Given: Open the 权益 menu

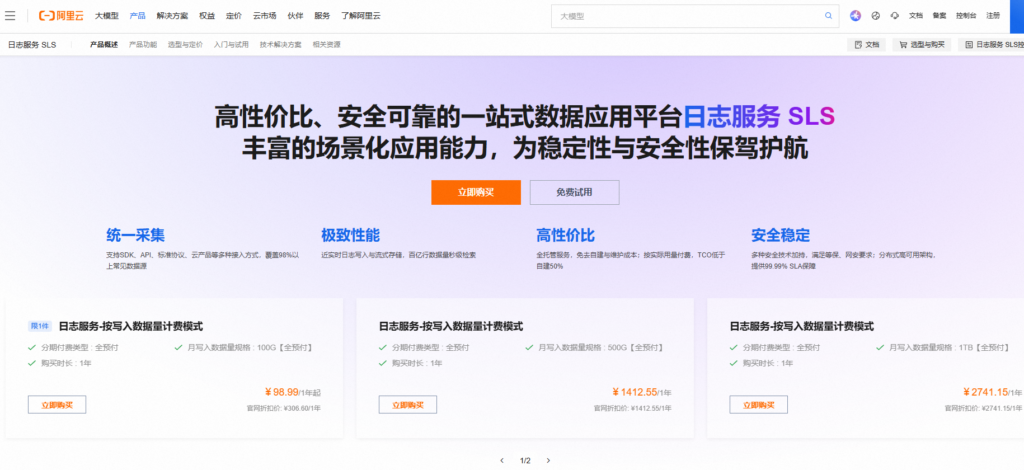Looking at the screenshot, I should 207,16.
